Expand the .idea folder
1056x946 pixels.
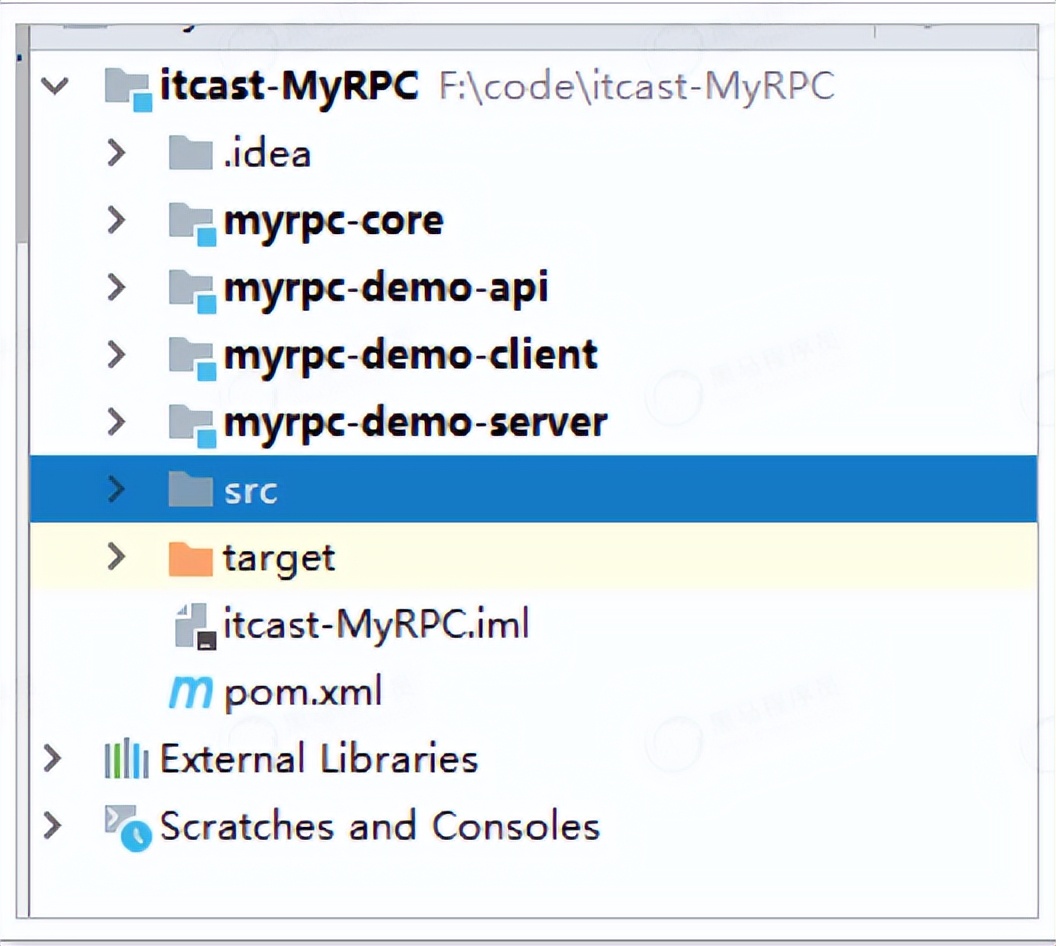pyautogui.click(x=117, y=154)
